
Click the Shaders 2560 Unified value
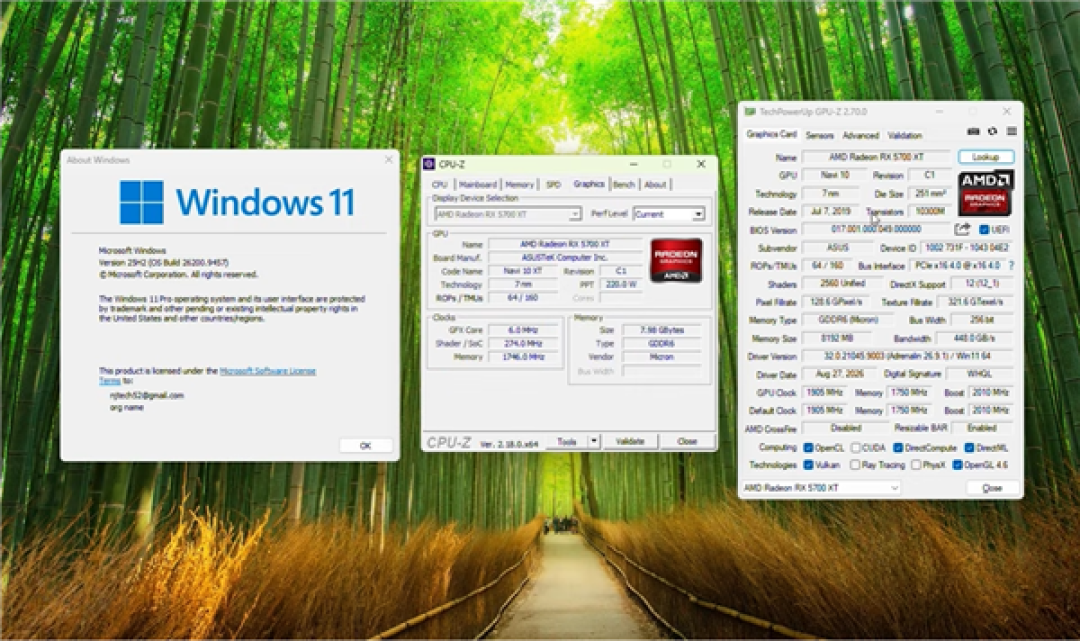pyautogui.click(x=842, y=284)
